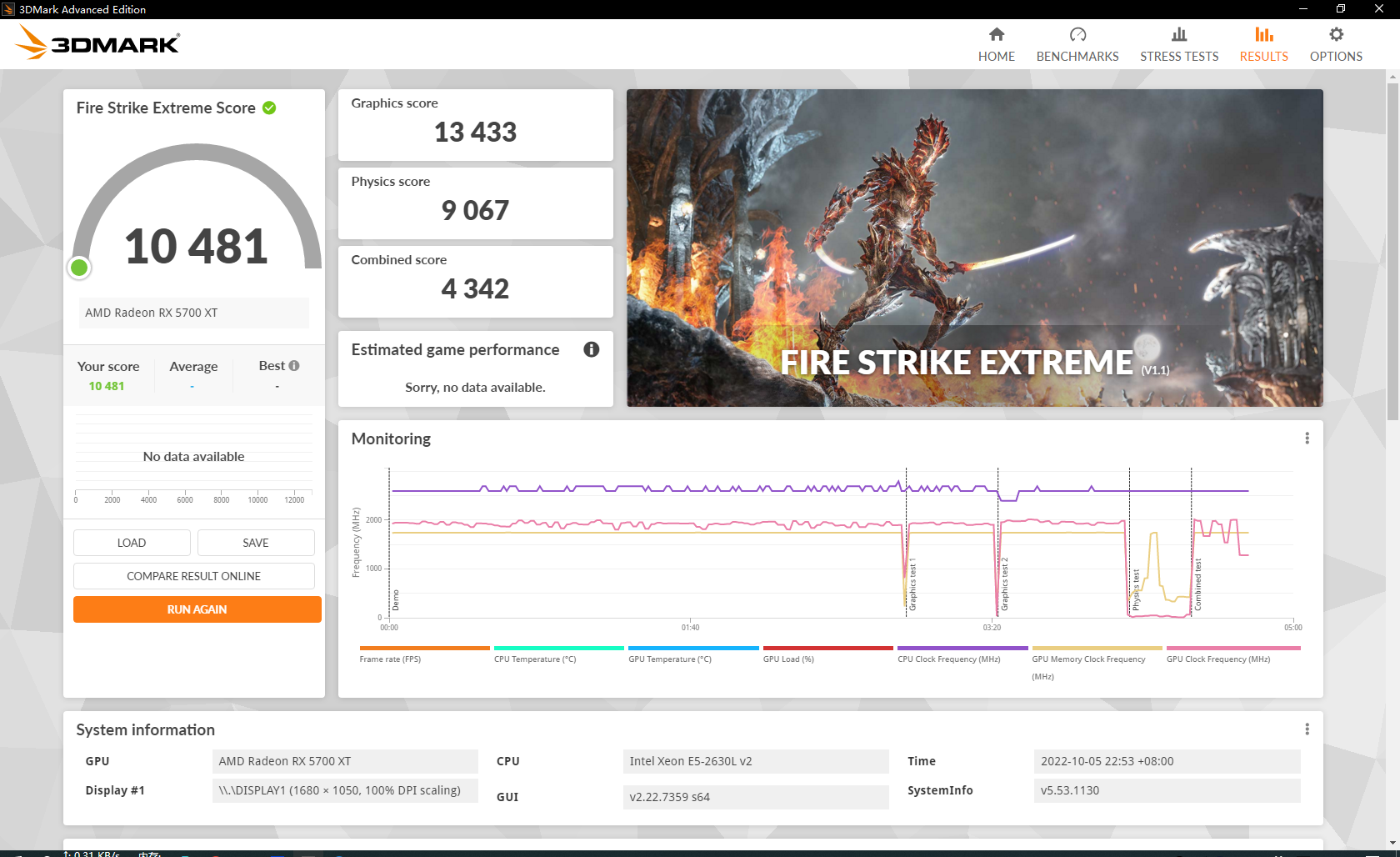Viewport: 1400px width, 857px height.
Task: Open the Monitoring panel options menu
Action: [1307, 439]
